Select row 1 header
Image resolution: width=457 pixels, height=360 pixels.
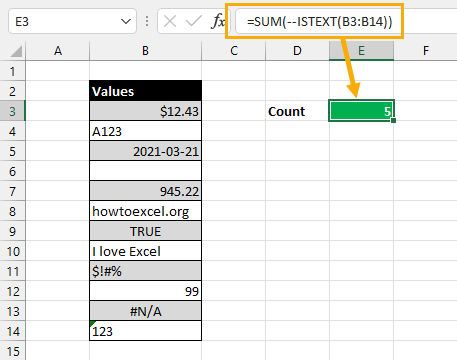click(13, 71)
